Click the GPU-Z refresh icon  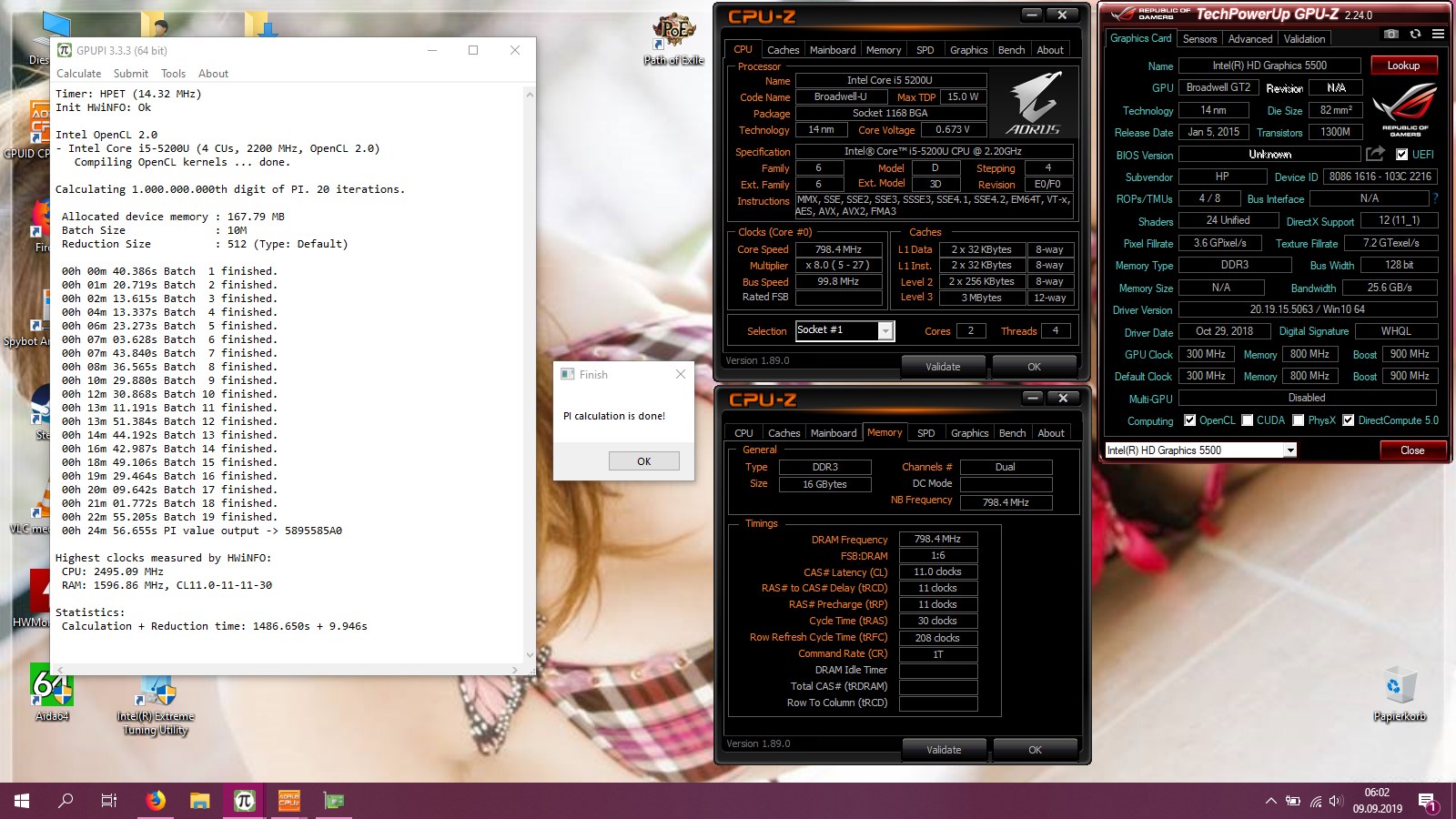coord(1415,34)
